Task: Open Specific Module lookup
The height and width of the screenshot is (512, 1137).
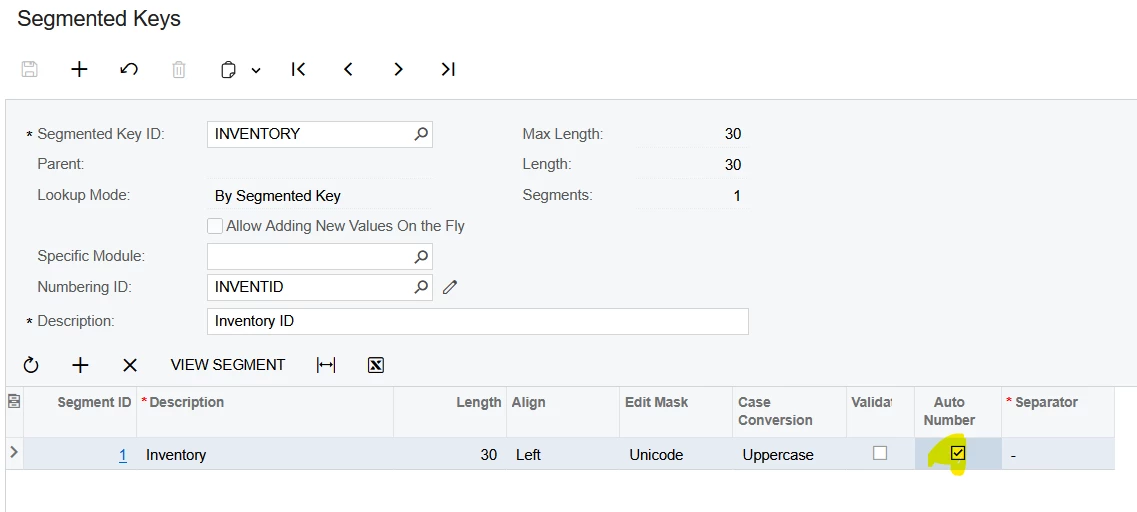Action: click(x=421, y=257)
